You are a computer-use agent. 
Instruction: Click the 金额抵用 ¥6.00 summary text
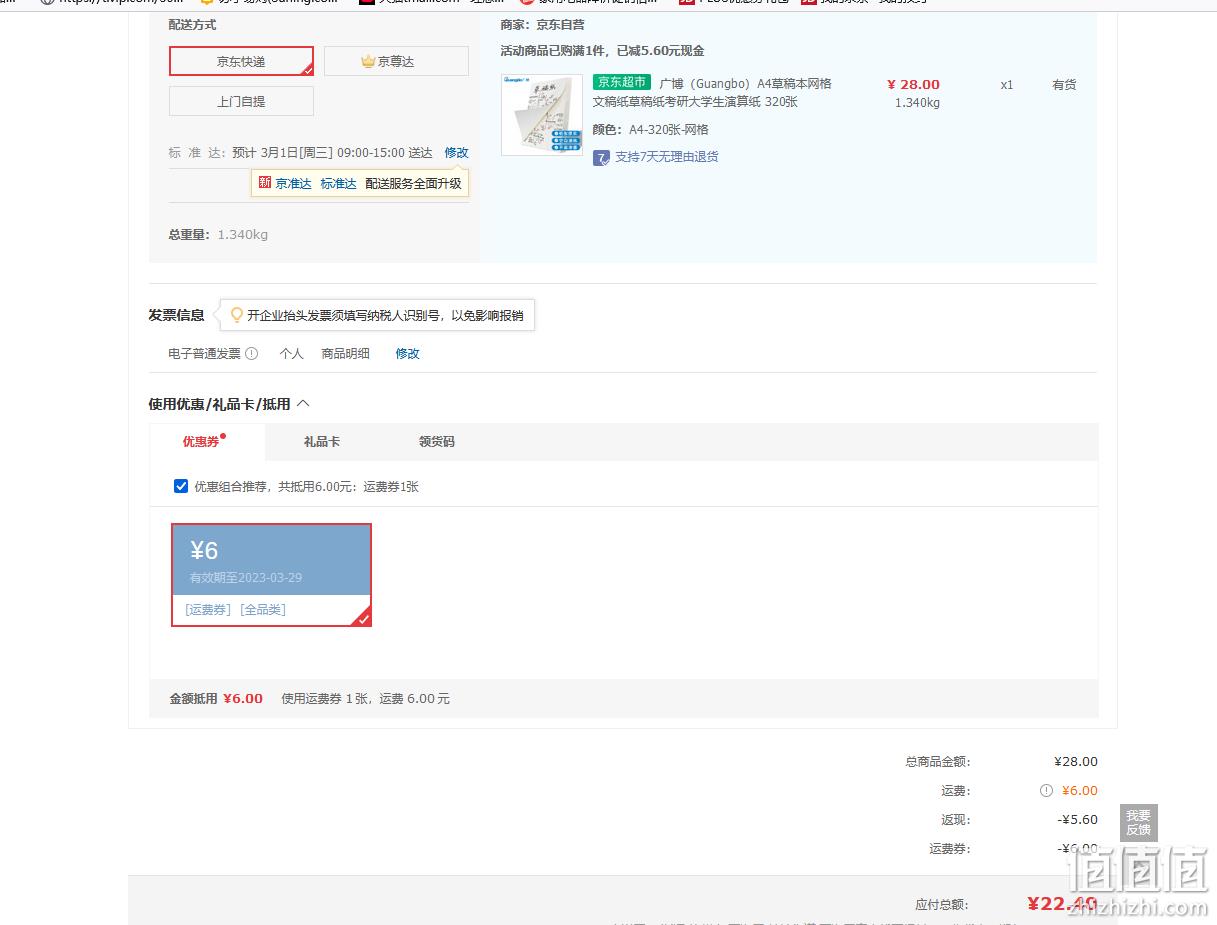pos(216,699)
